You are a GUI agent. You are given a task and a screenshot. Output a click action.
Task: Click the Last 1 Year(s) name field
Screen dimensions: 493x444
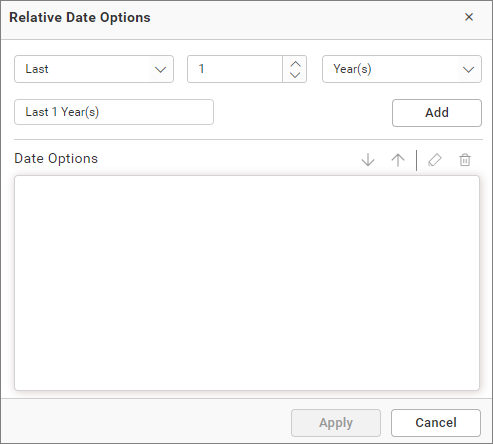[114, 112]
